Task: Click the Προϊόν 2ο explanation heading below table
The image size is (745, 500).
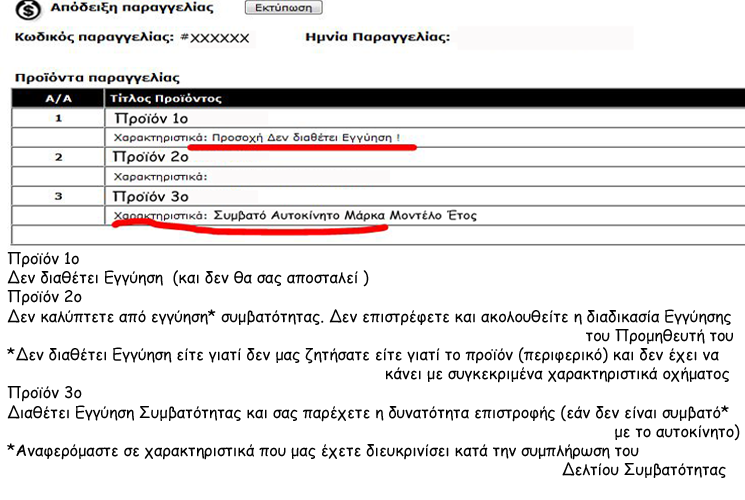Action: tap(45, 297)
